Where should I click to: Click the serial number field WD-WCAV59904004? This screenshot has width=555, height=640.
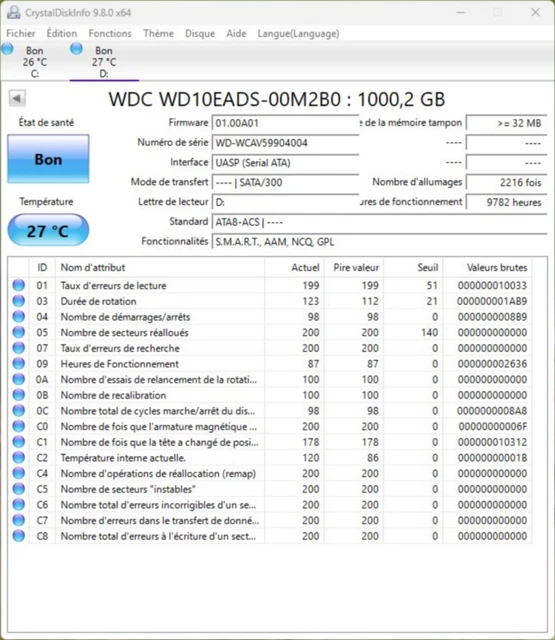pos(285,143)
